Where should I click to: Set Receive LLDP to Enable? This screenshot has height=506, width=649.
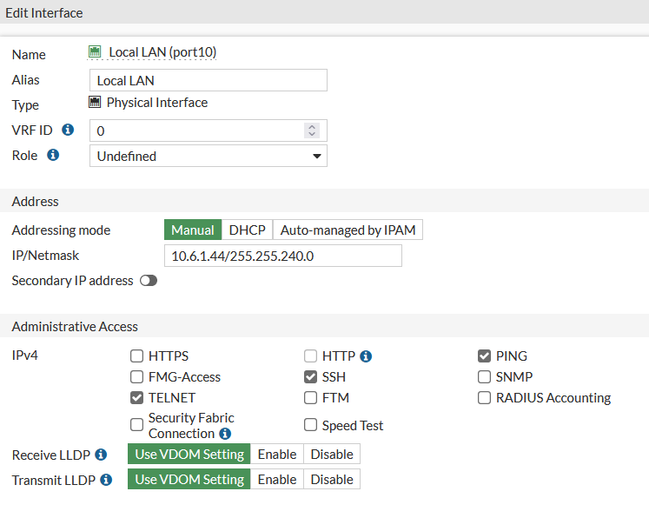click(277, 454)
